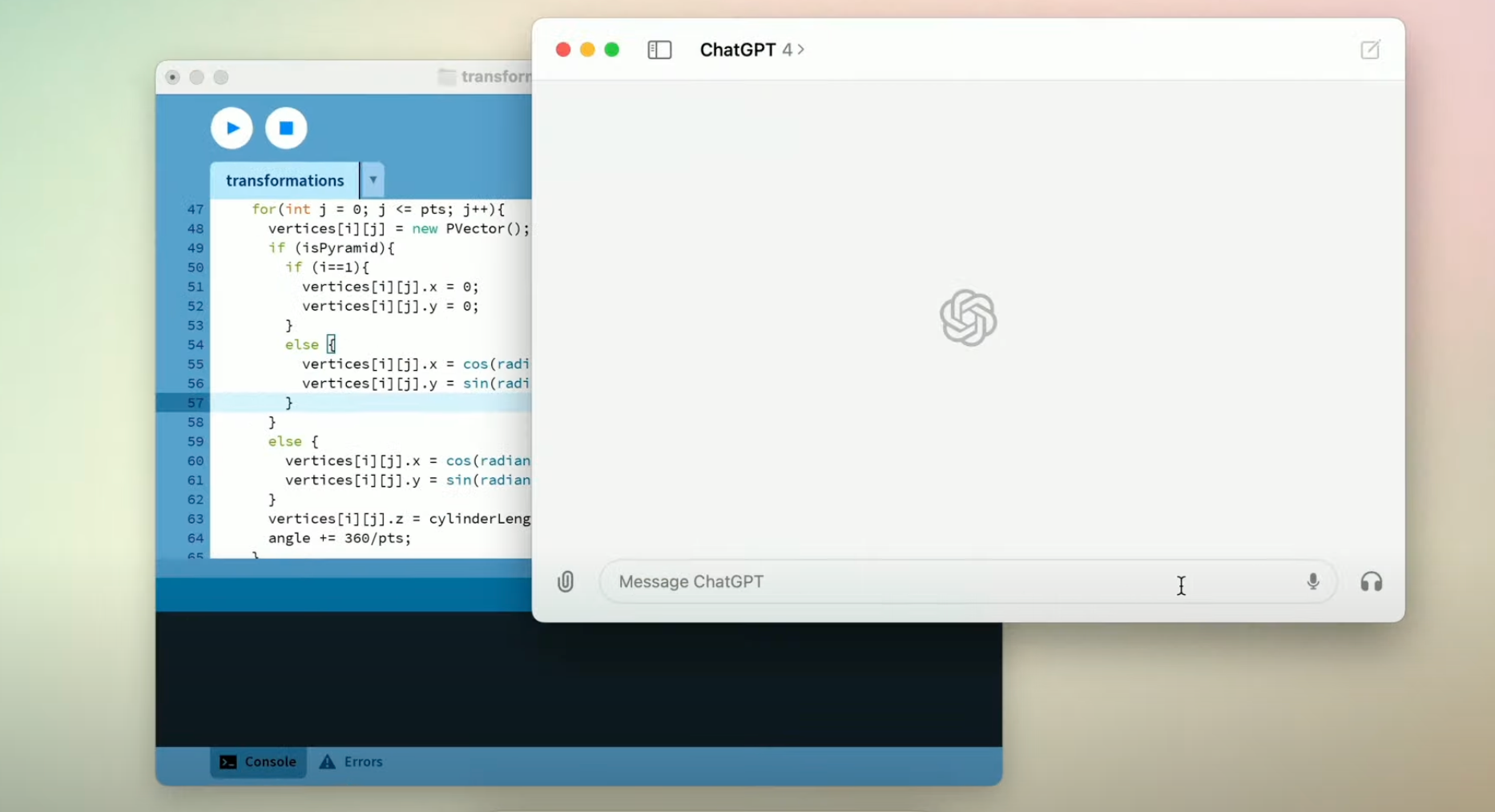
Task: Toggle the ChatGPT sidebar
Action: click(x=659, y=50)
